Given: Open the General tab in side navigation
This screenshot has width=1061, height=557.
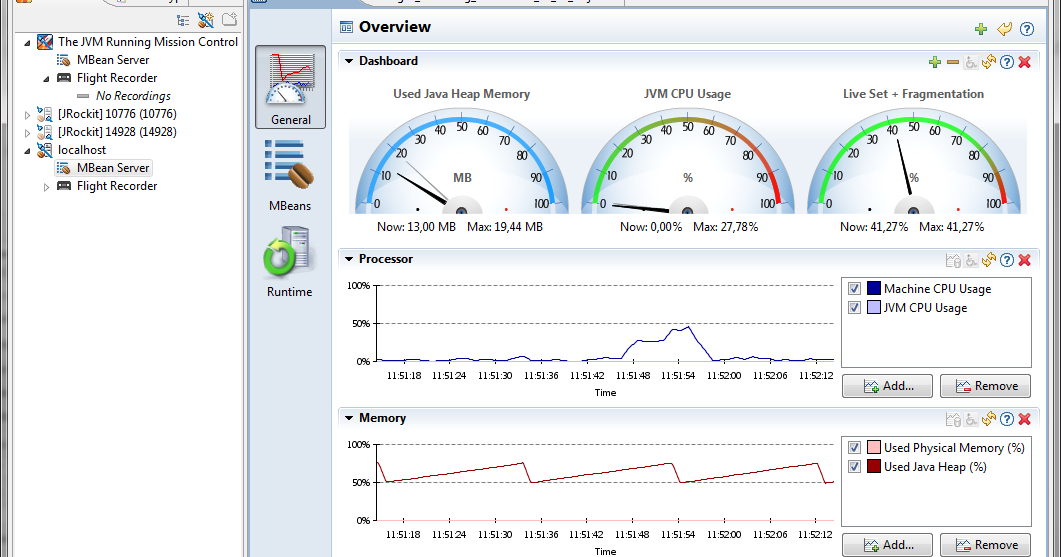Looking at the screenshot, I should [x=290, y=87].
